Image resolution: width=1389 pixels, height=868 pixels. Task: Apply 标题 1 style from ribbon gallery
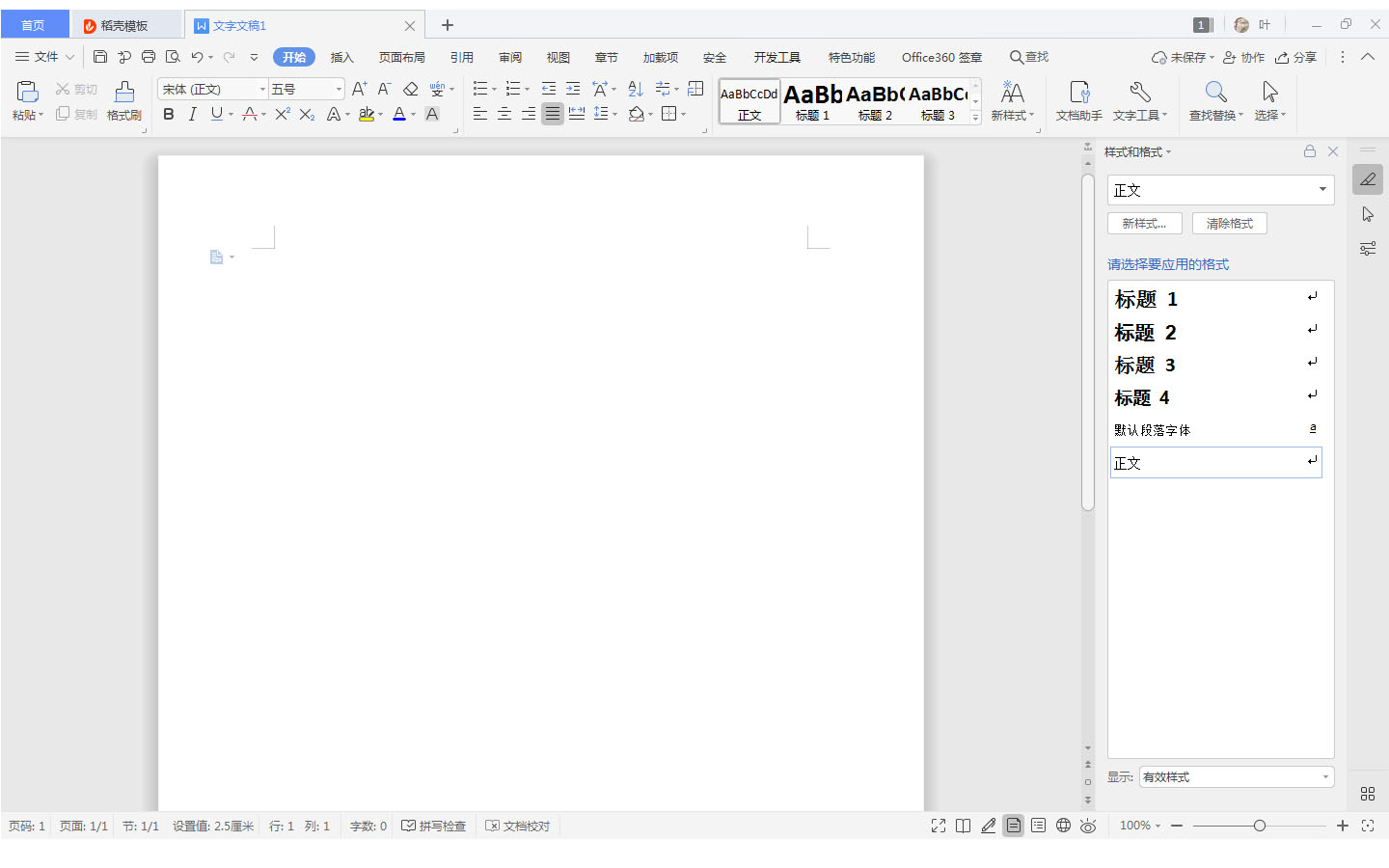(813, 101)
